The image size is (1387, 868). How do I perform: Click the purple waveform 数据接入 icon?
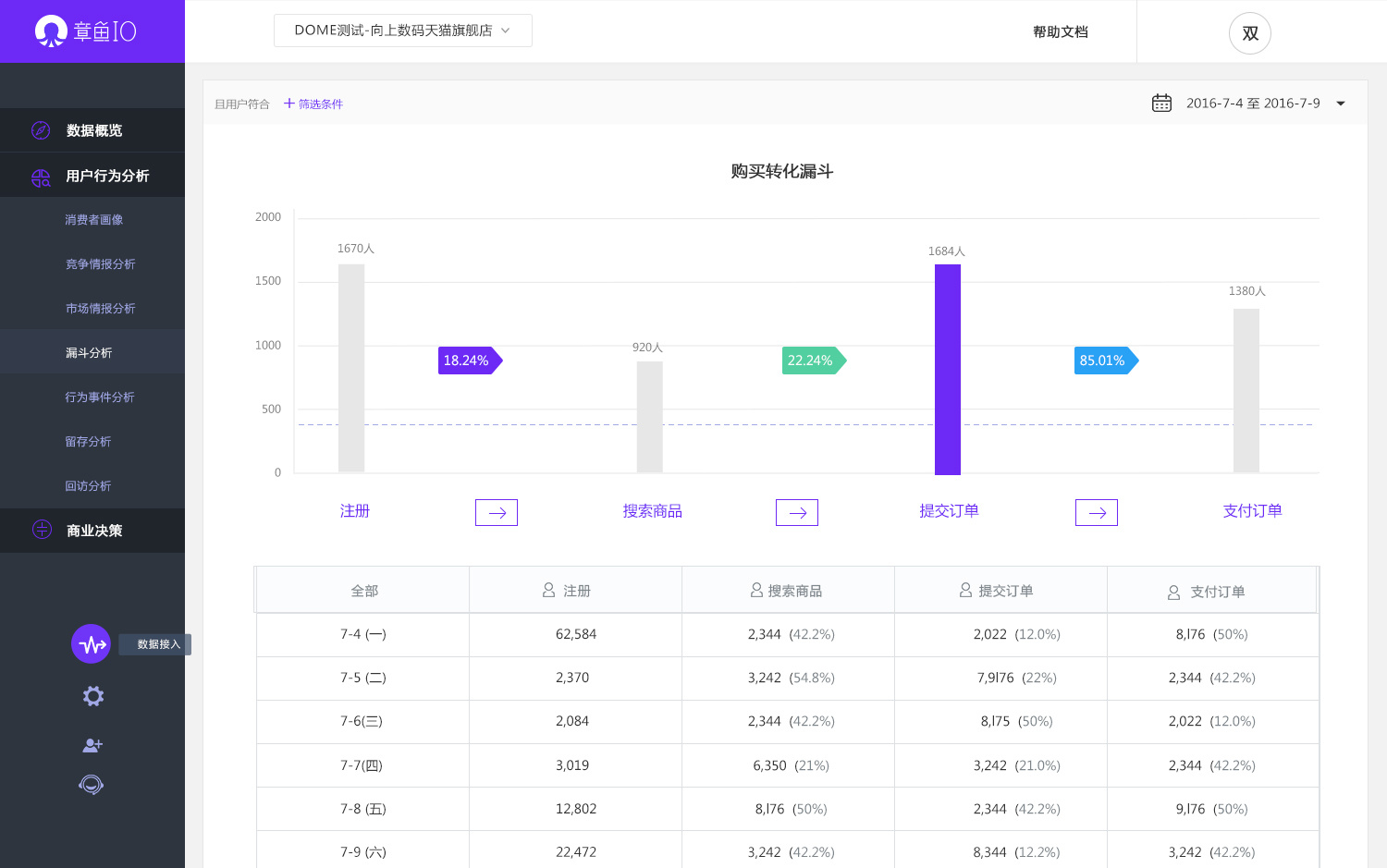91,644
